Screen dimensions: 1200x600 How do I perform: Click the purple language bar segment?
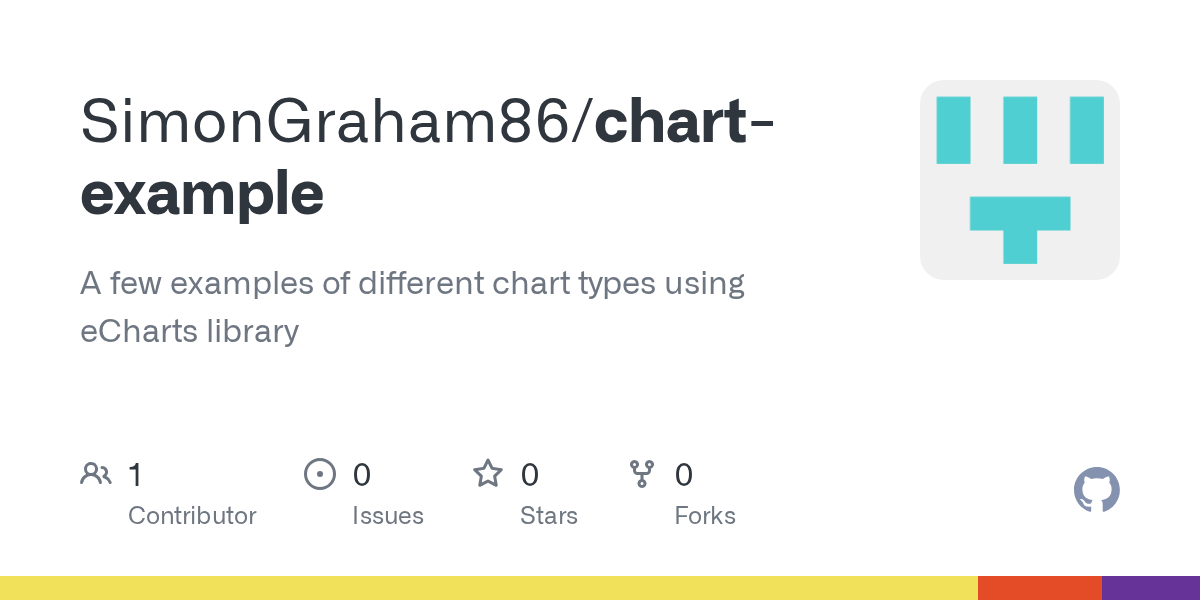pyautogui.click(x=1150, y=588)
